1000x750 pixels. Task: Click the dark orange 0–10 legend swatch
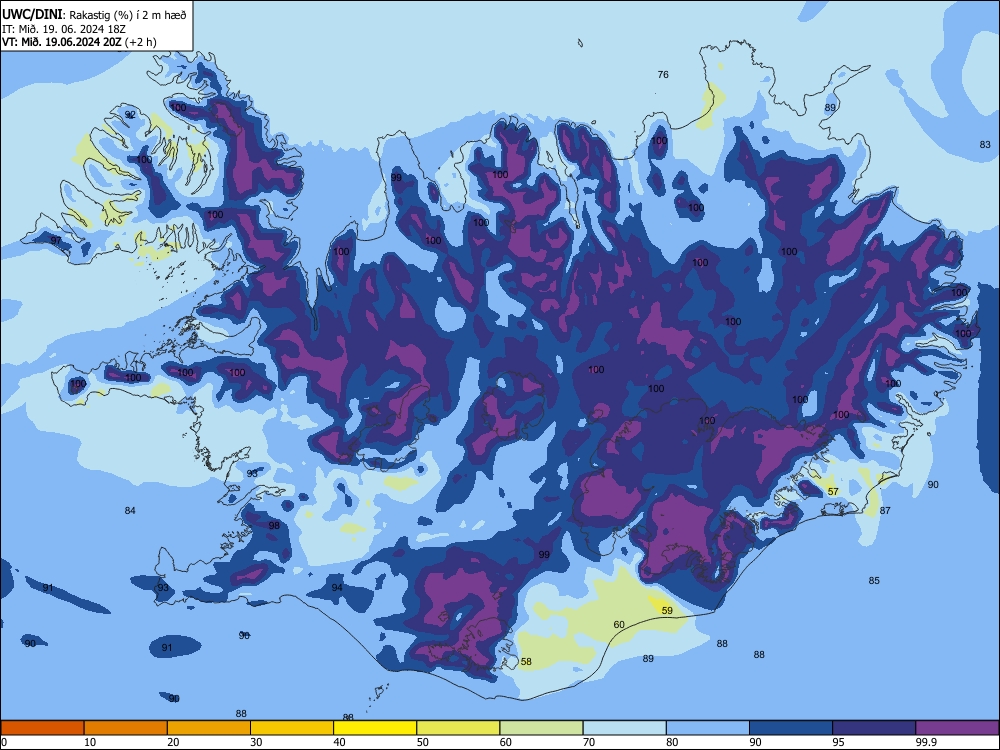(42, 728)
